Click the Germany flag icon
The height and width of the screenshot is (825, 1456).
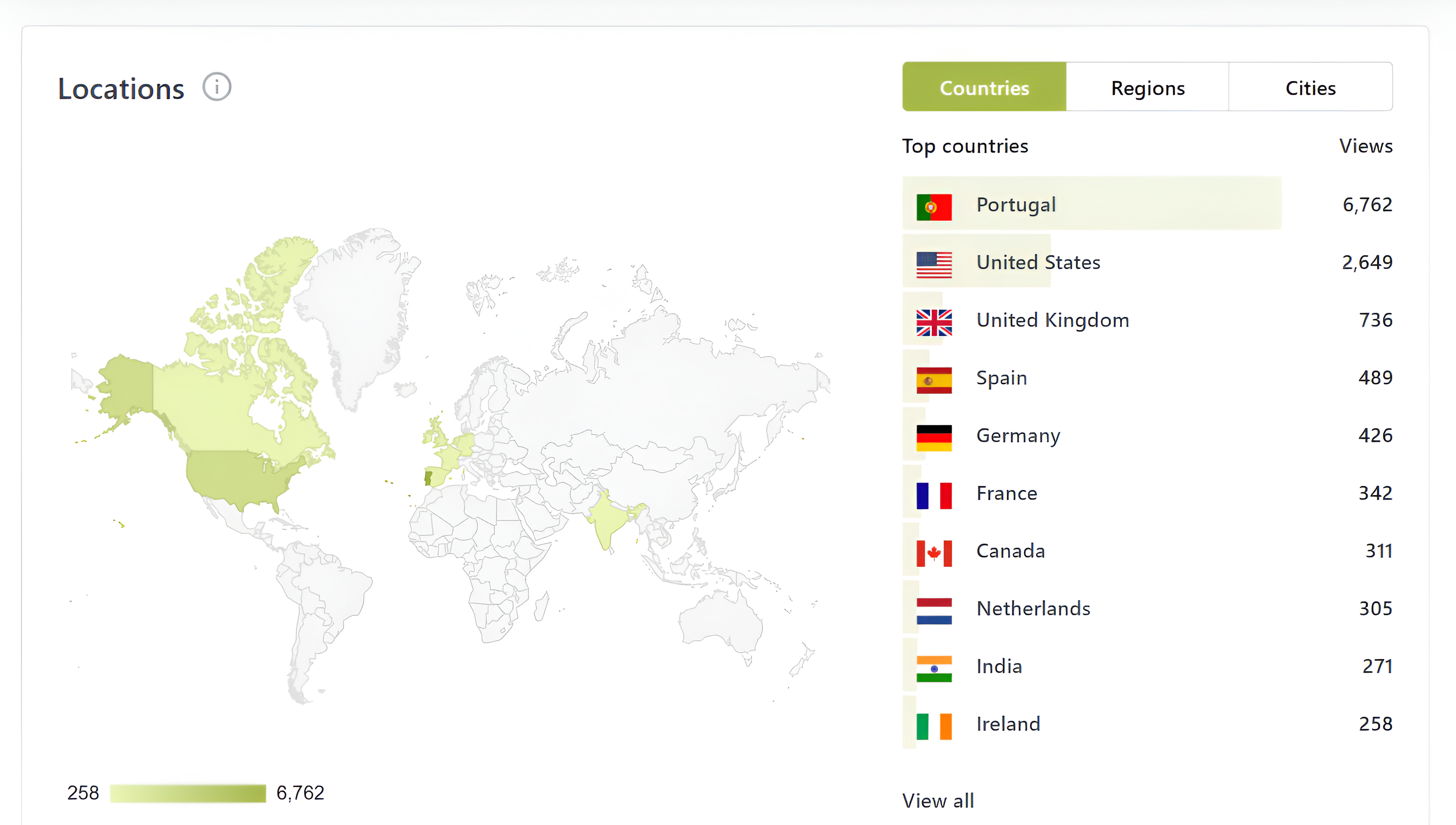pyautogui.click(x=934, y=437)
